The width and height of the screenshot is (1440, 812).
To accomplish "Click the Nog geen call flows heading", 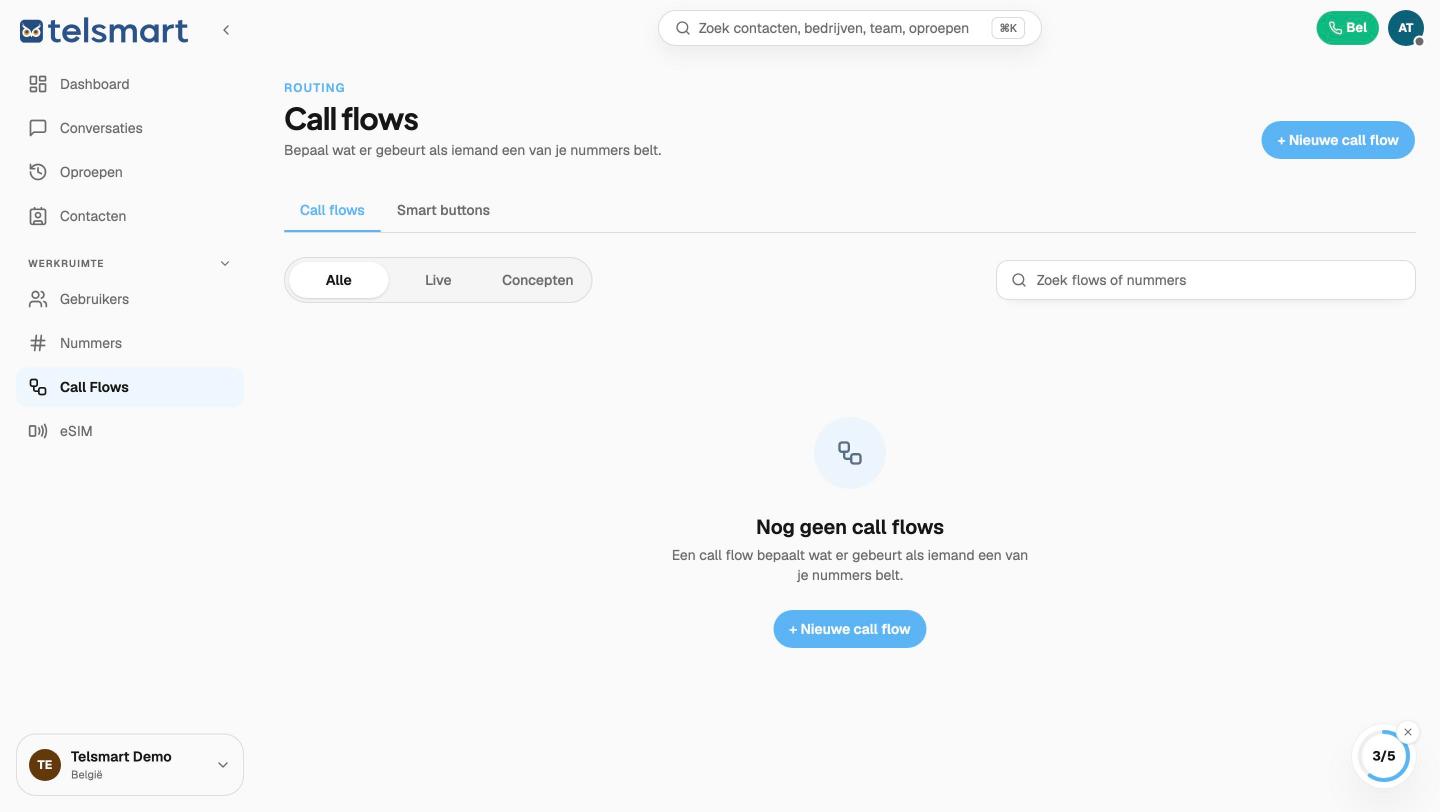I will [850, 527].
